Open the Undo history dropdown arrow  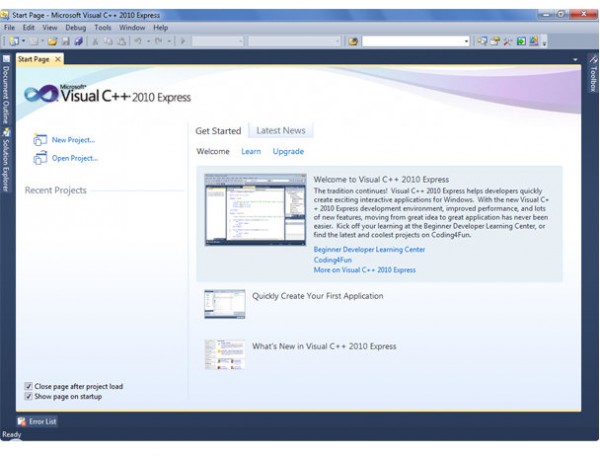148,41
